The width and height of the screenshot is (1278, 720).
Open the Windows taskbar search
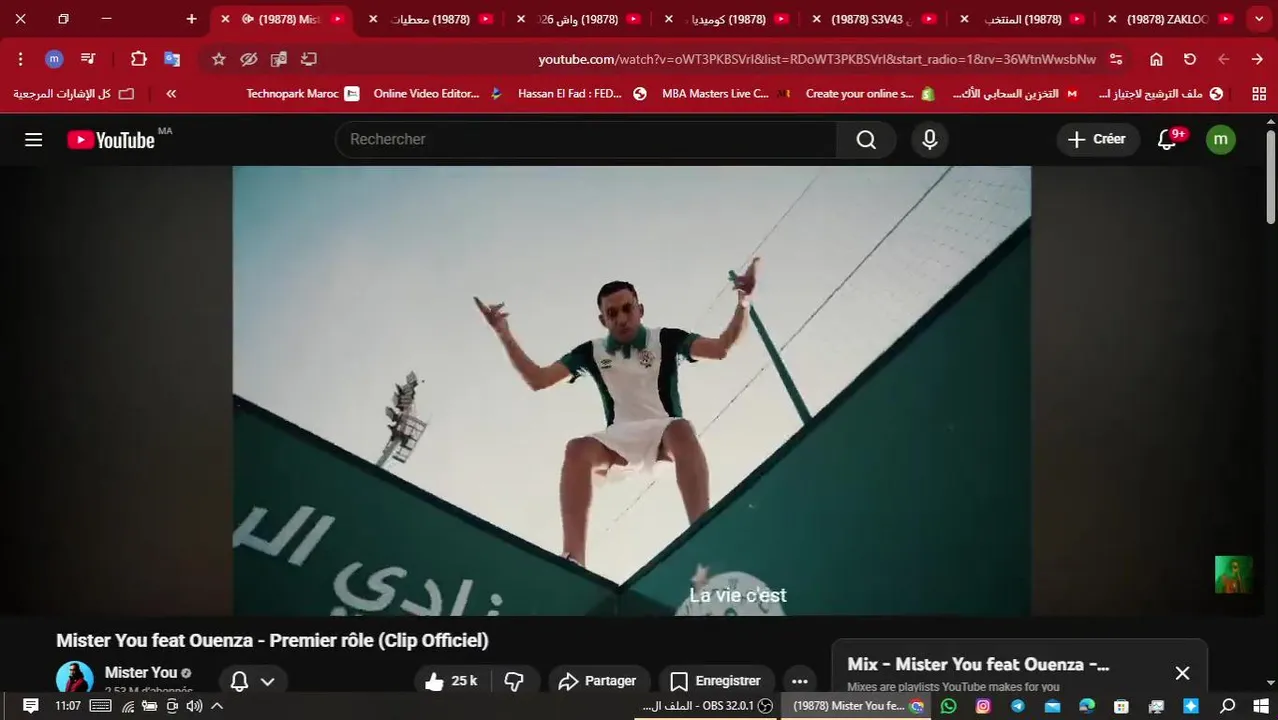(x=1228, y=706)
